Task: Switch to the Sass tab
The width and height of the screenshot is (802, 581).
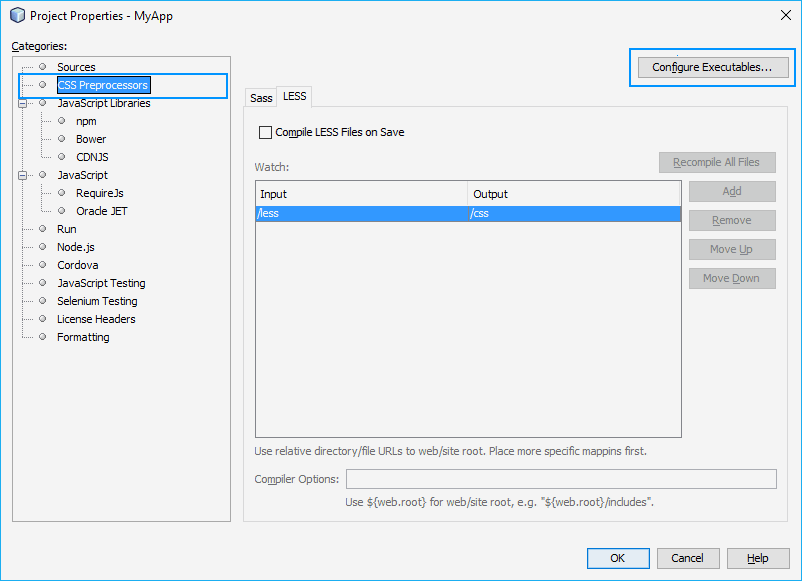Action: click(x=260, y=97)
